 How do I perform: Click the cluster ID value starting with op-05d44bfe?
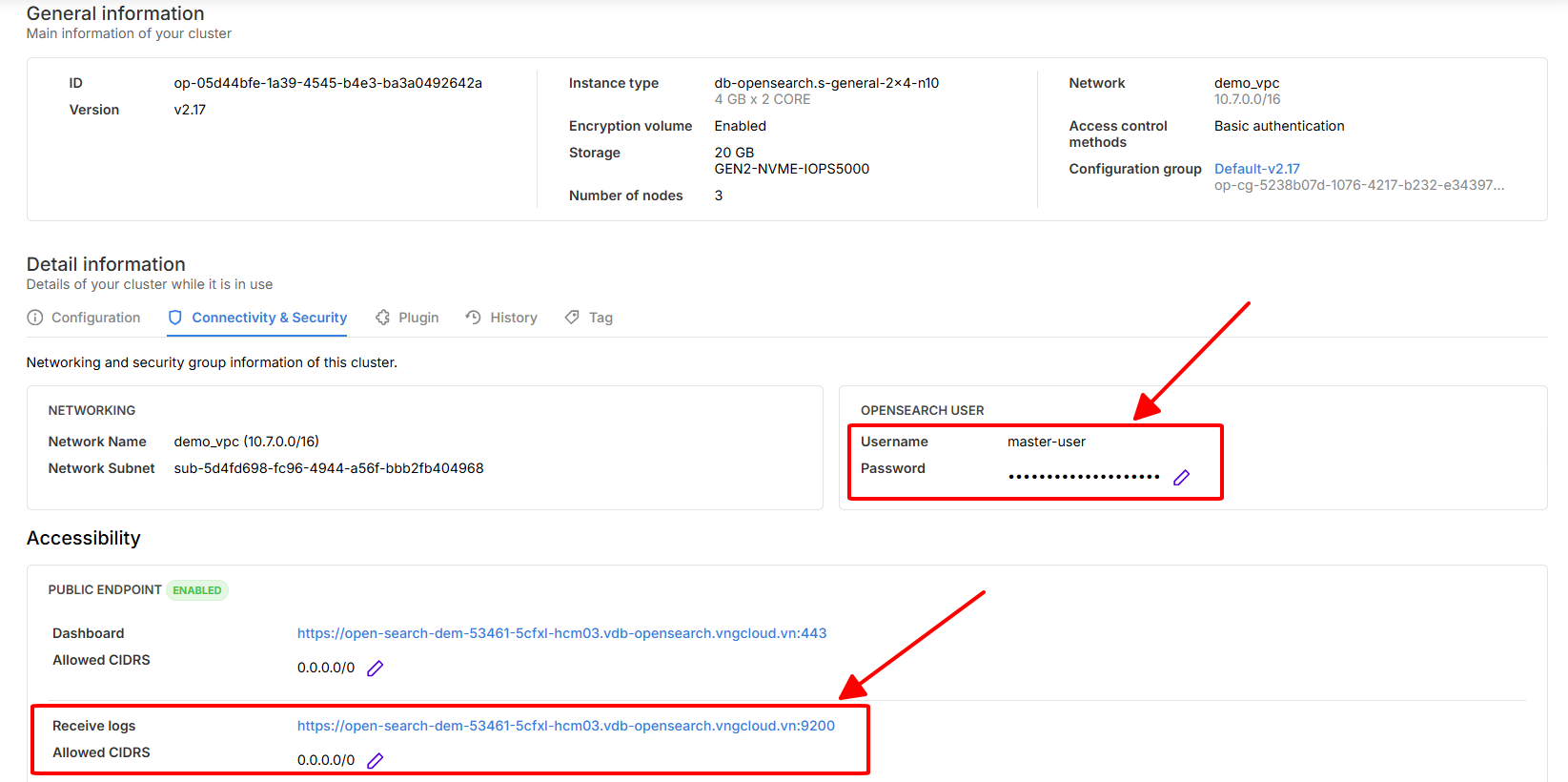(x=328, y=83)
